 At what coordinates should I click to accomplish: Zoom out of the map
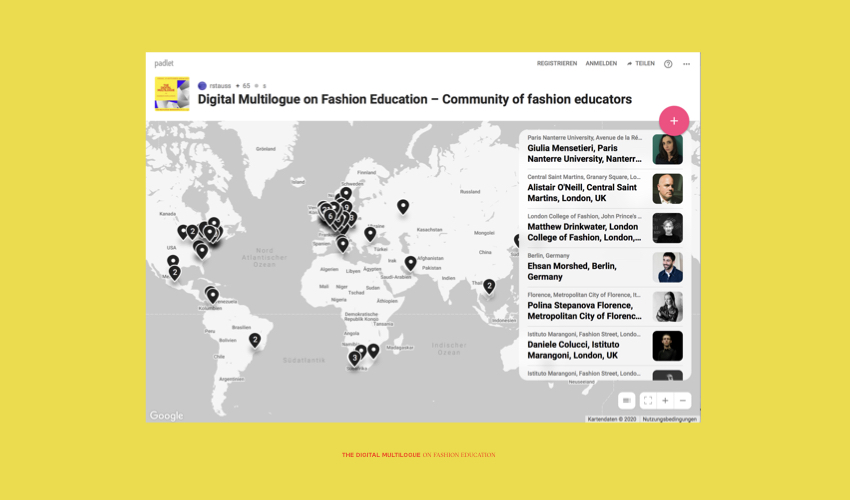pos(683,401)
